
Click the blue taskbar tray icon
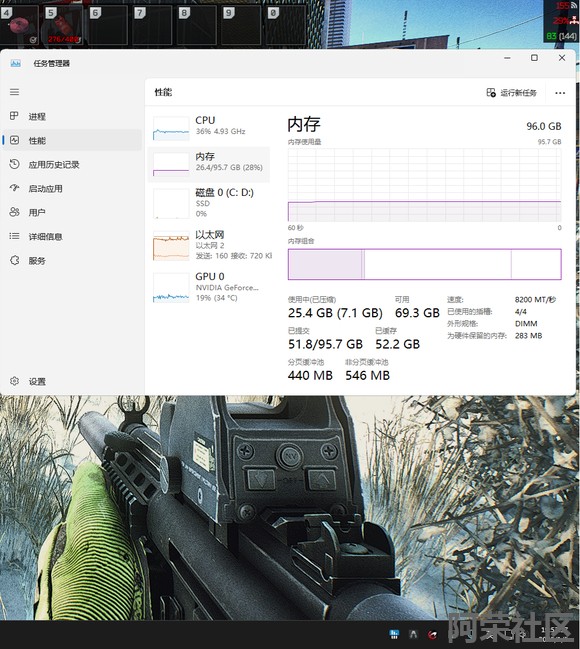tap(394, 634)
